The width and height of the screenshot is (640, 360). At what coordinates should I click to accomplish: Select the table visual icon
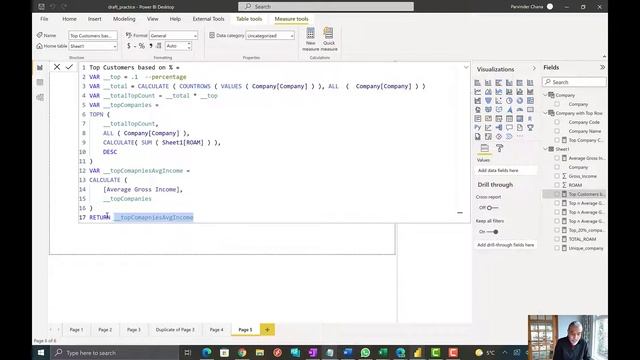(x=509, y=118)
